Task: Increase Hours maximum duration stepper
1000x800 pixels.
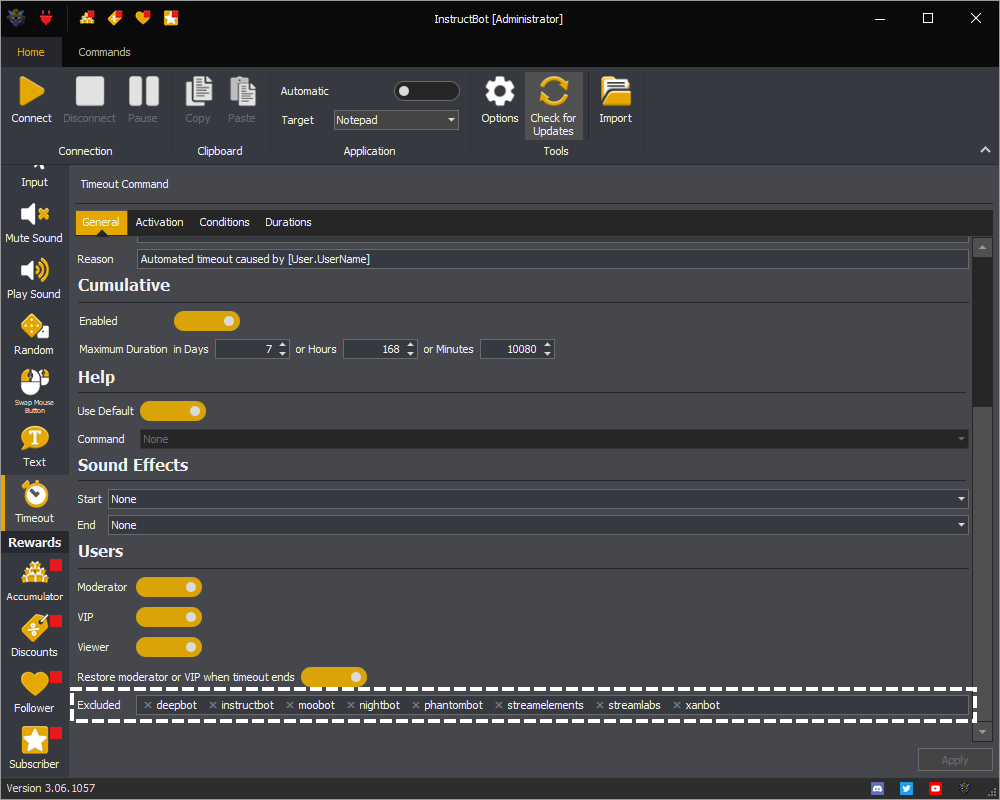Action: 411,344
